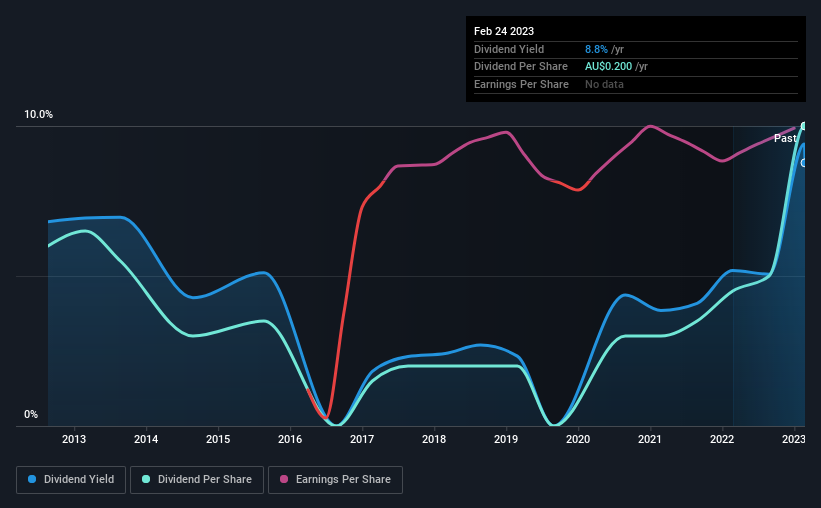Click the teal Dividend Per Share legend dot
This screenshot has height=508, width=821.
(x=146, y=479)
